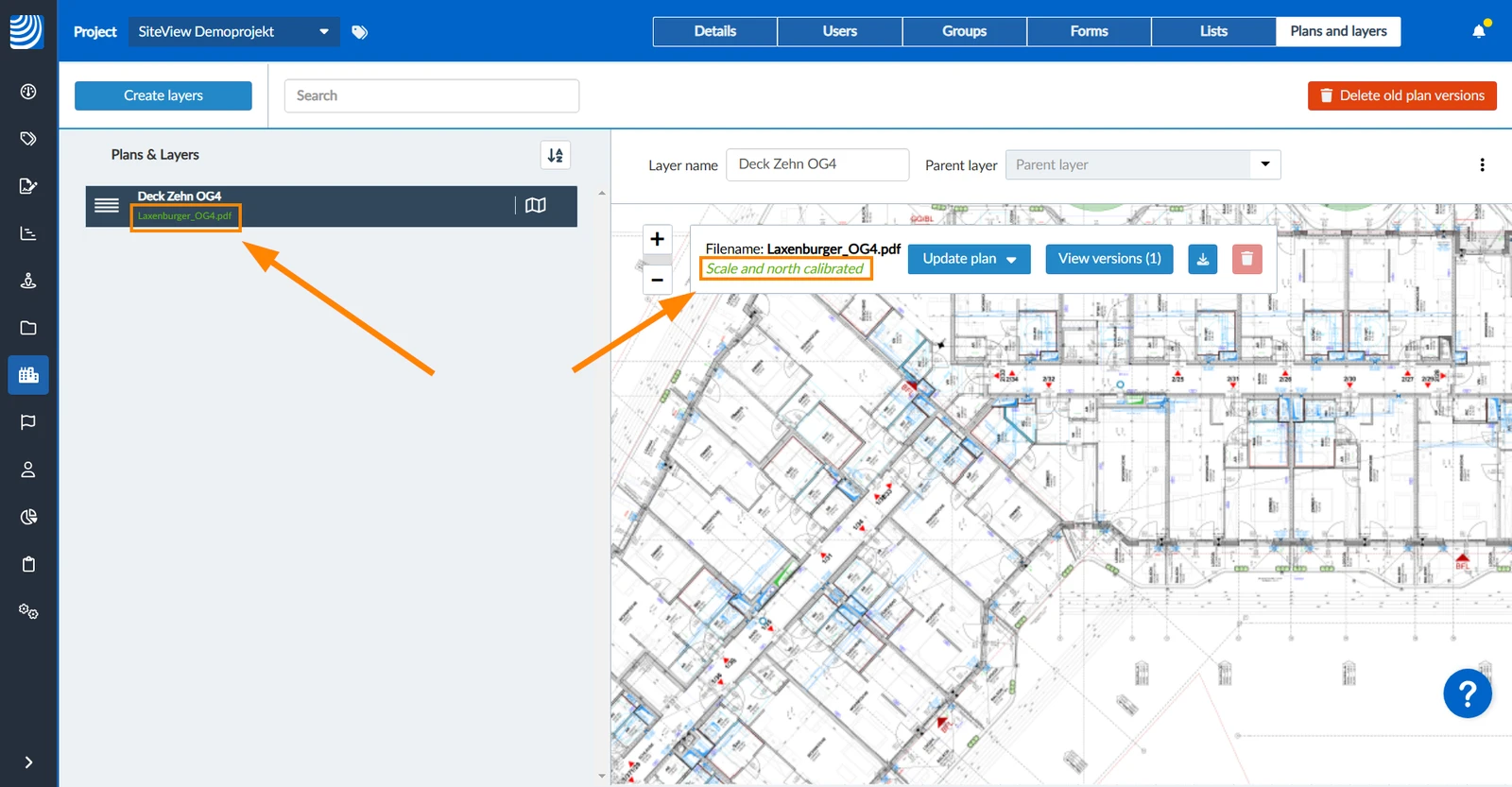Viewport: 1512px width, 787px height.
Task: Zoom out on the plan map
Action: pos(657,280)
